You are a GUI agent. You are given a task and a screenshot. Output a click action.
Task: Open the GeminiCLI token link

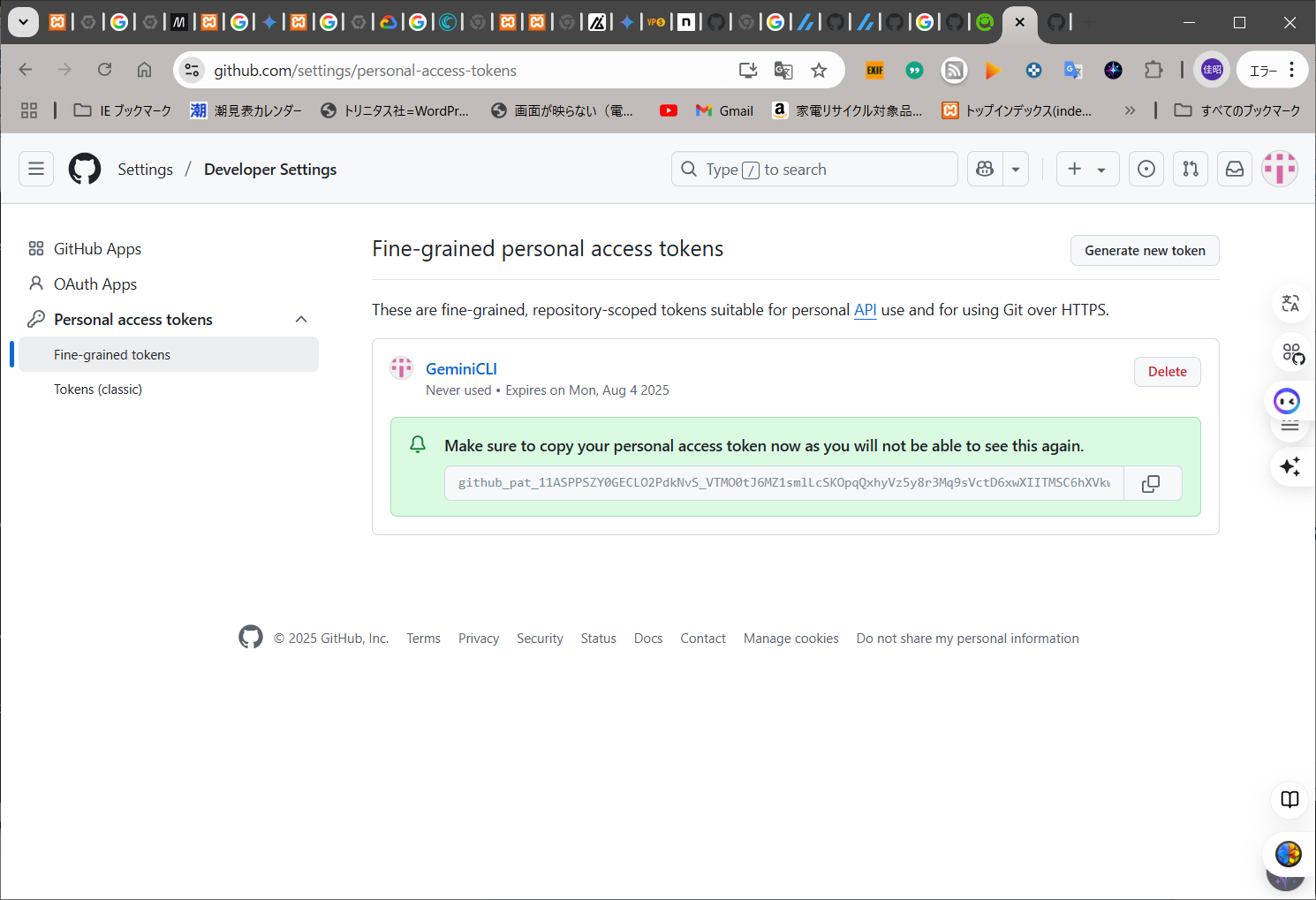pos(461,369)
